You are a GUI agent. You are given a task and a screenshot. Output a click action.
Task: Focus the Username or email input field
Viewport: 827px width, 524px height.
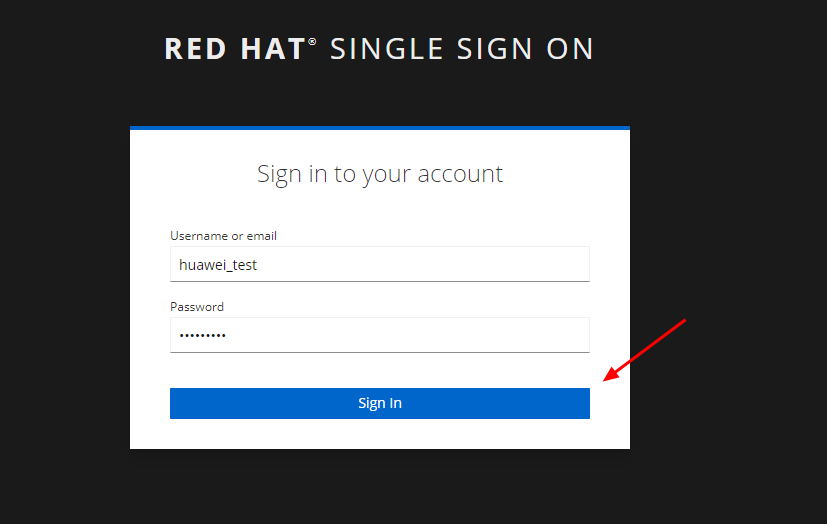(x=380, y=265)
